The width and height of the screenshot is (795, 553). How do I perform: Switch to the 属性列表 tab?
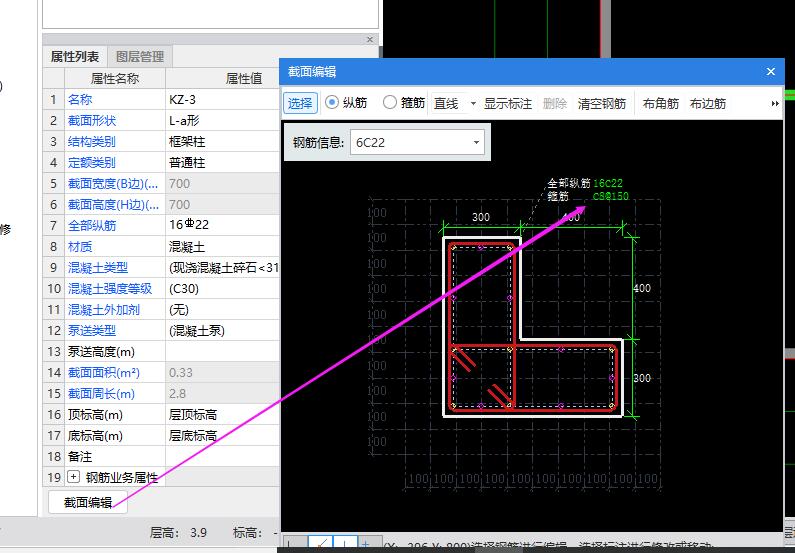click(75, 56)
